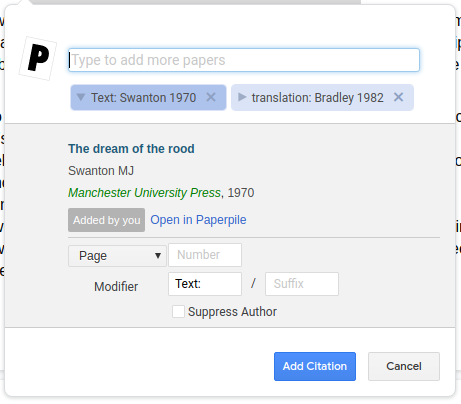This screenshot has height=404, width=461.
Task: Click the page Number input field
Action: [205, 255]
